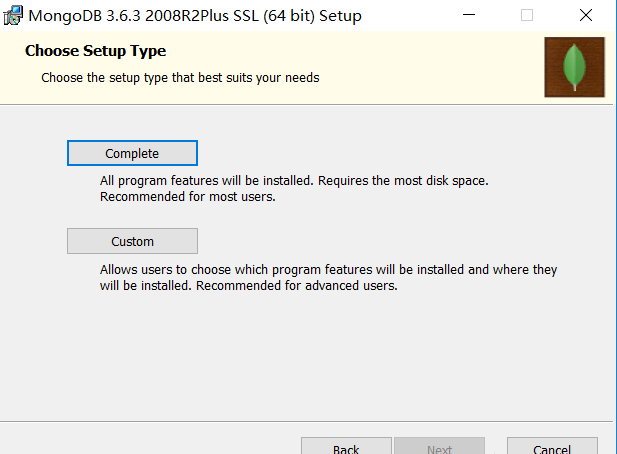Click the 'Allows users to choose' description text

(328, 270)
